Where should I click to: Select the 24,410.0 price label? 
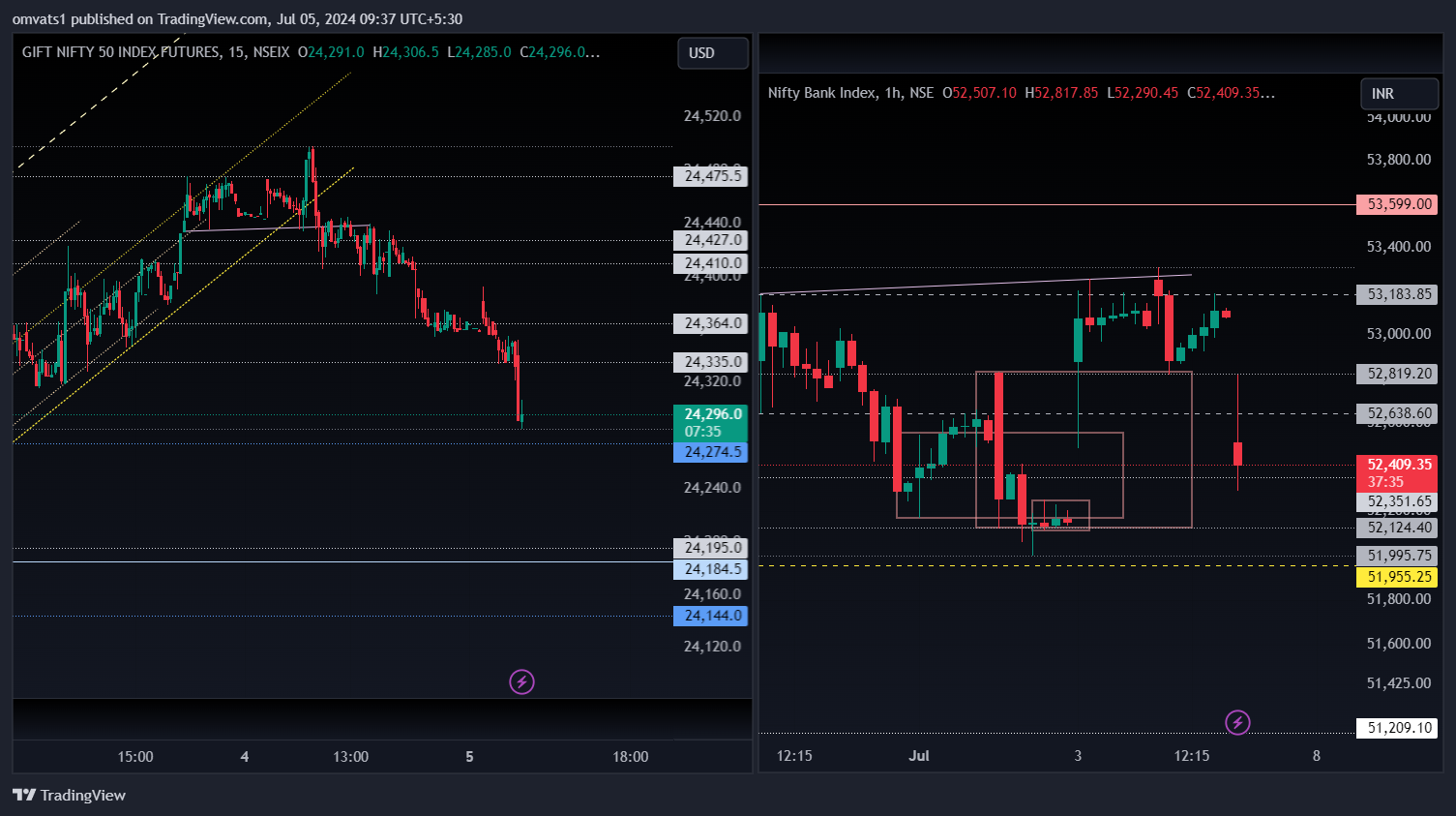[x=711, y=263]
